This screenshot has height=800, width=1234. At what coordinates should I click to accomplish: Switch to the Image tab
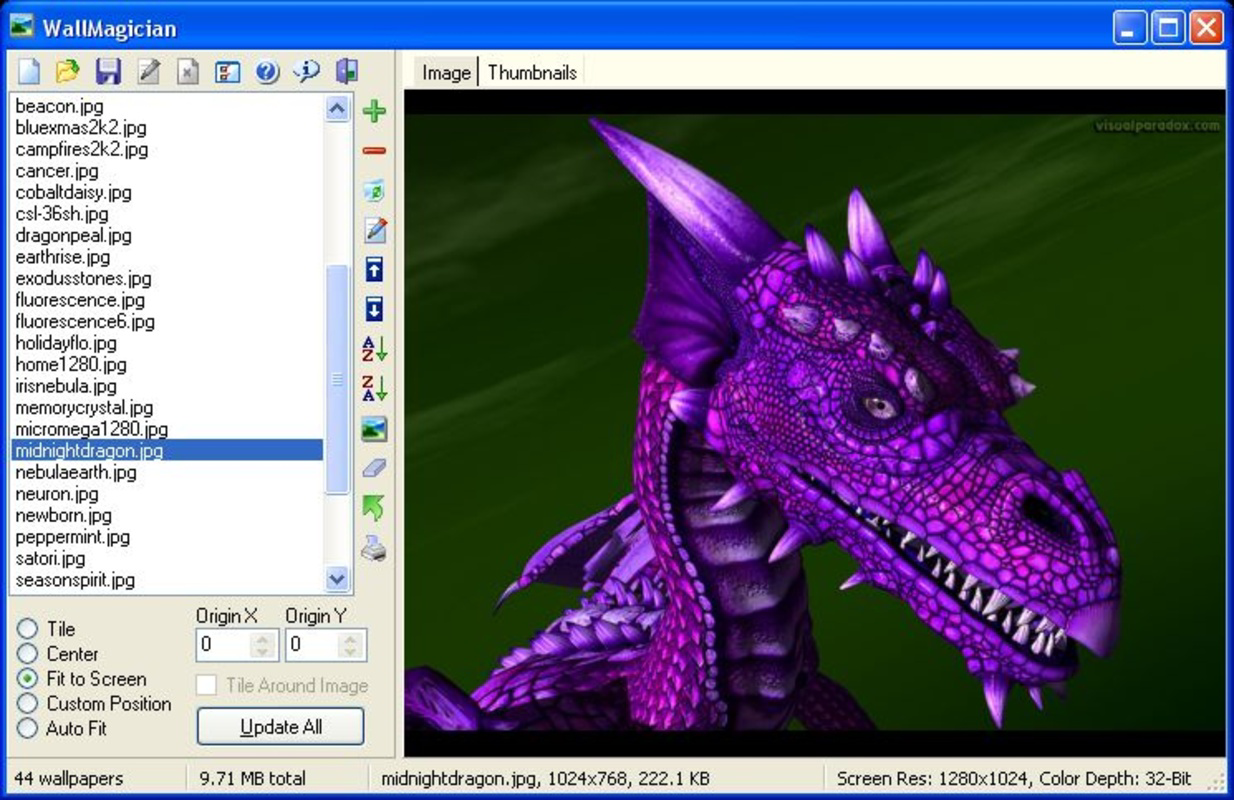446,73
